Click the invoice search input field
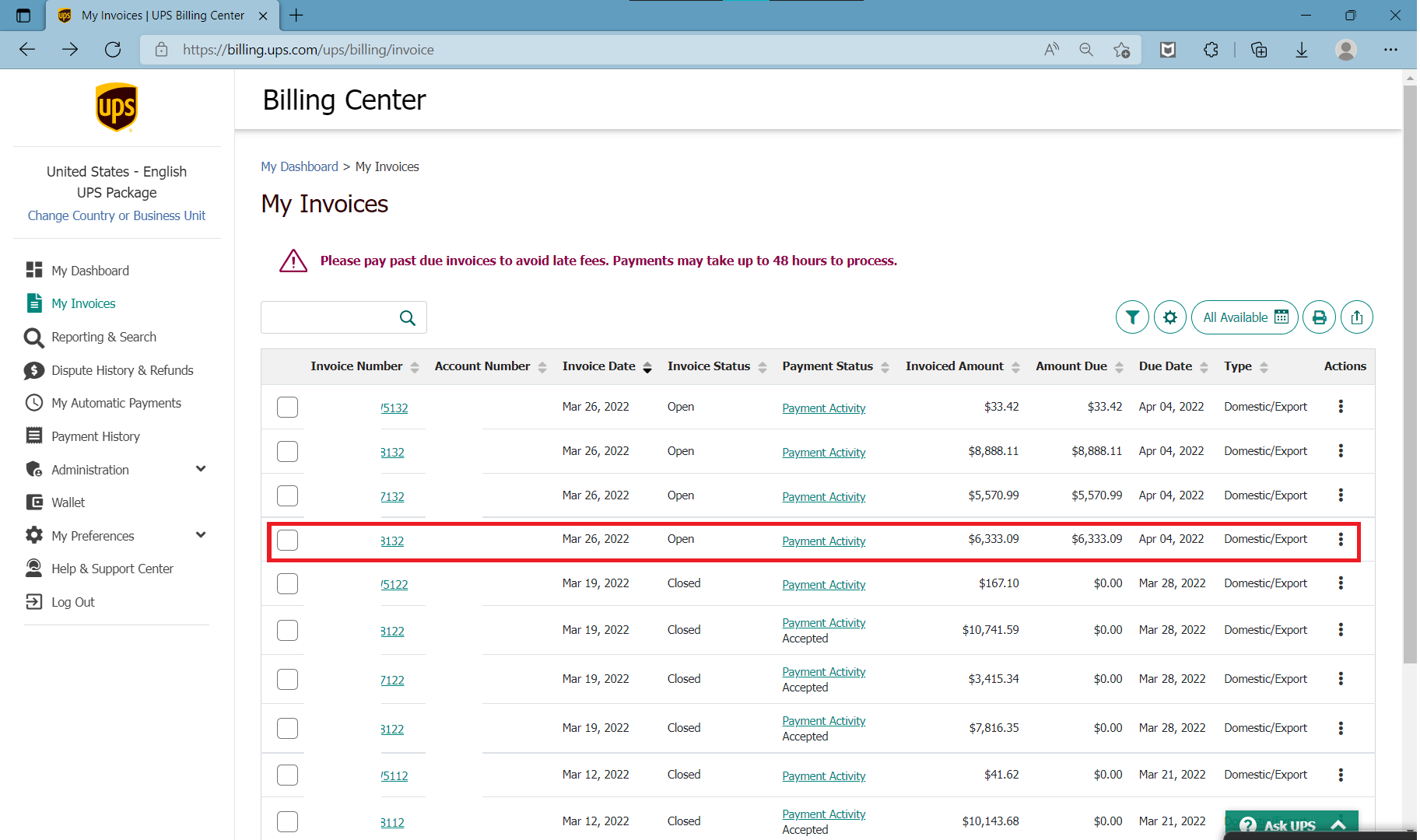This screenshot has width=1420, height=840. click(x=328, y=318)
